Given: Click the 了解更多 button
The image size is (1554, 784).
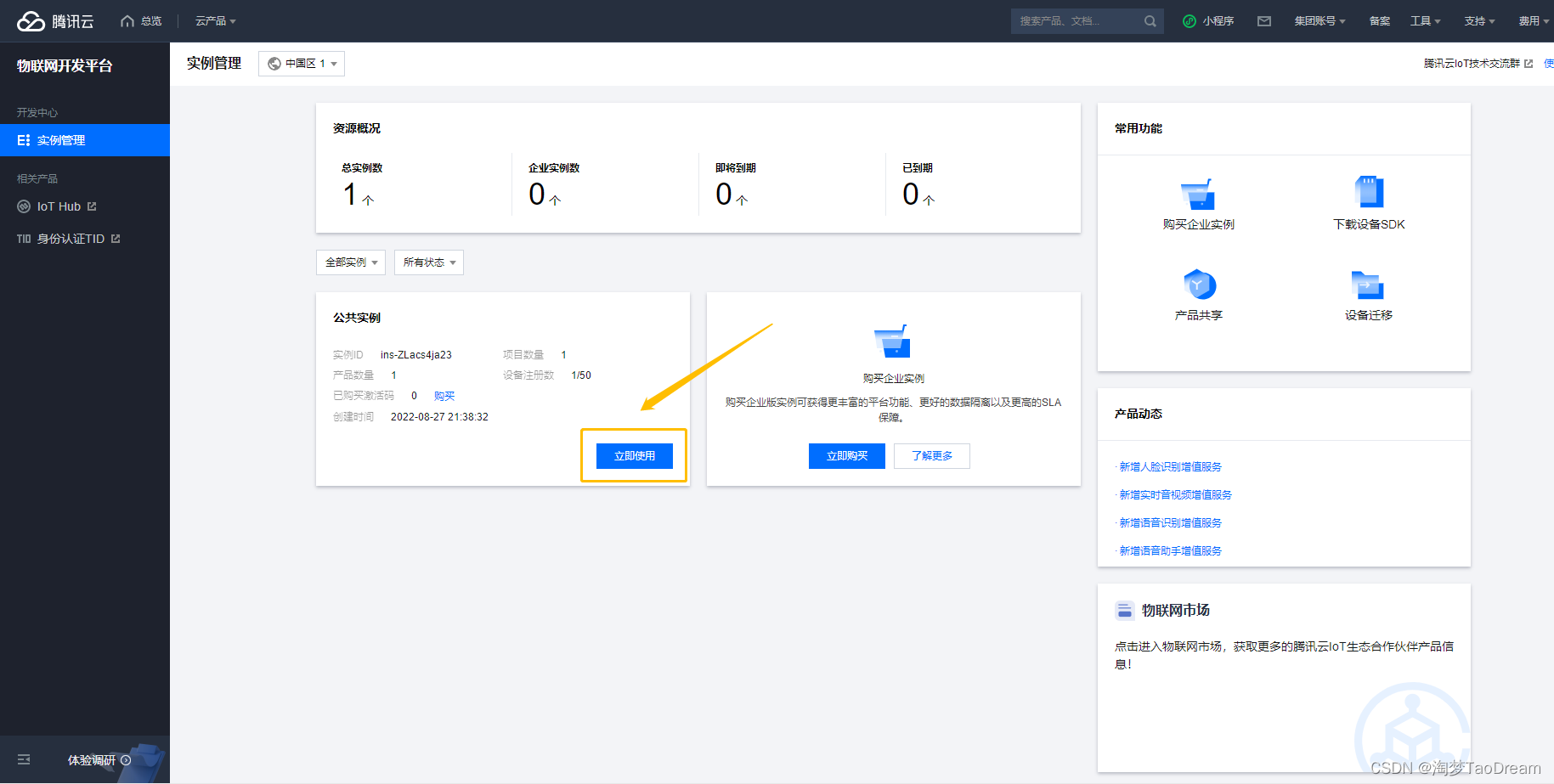Looking at the screenshot, I should pos(932,456).
